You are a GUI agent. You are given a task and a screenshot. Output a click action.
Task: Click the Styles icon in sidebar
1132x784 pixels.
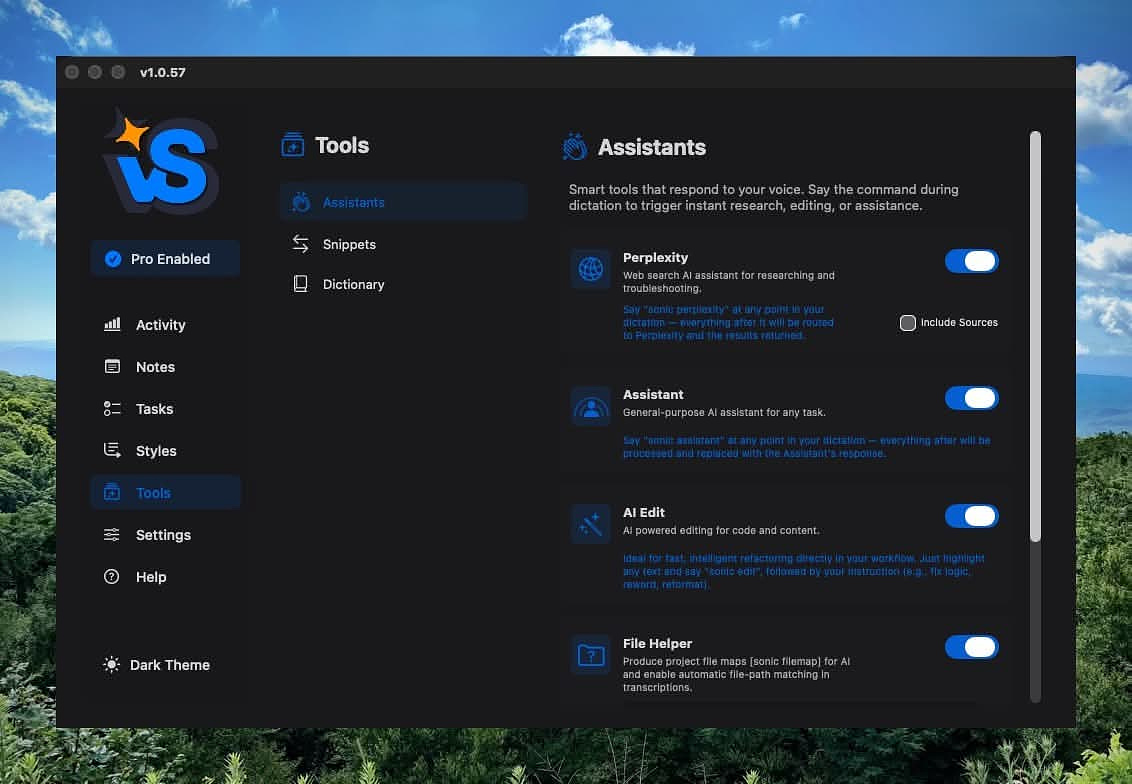pos(112,451)
